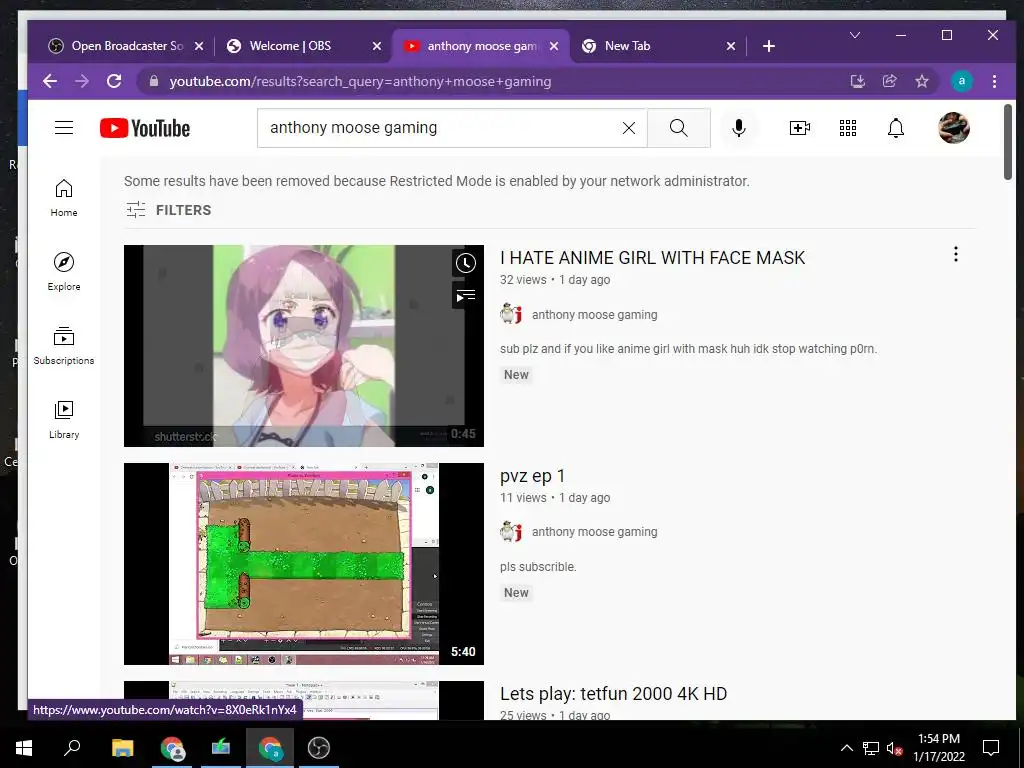Click the restricted mode notice text

click(437, 181)
